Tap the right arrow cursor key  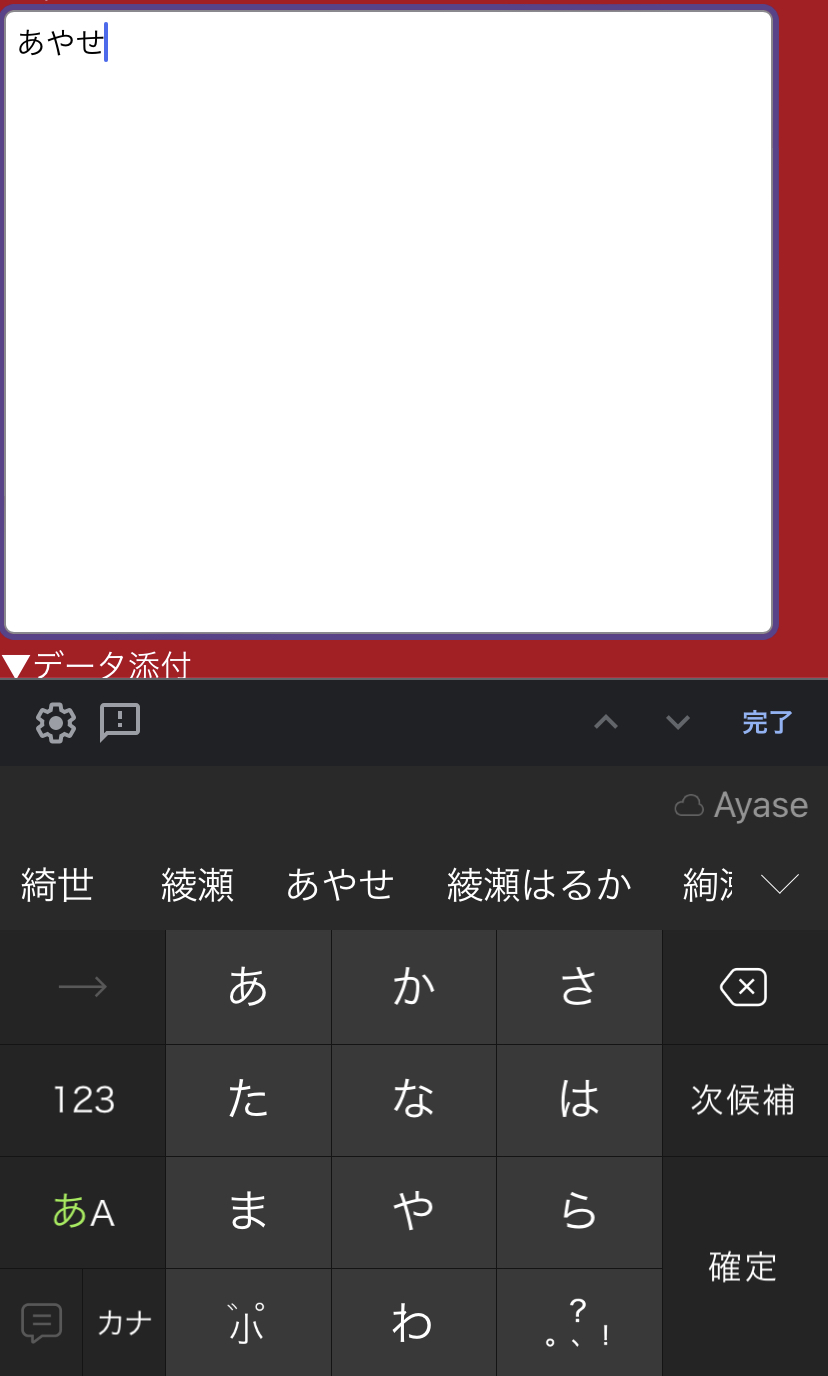[83, 988]
